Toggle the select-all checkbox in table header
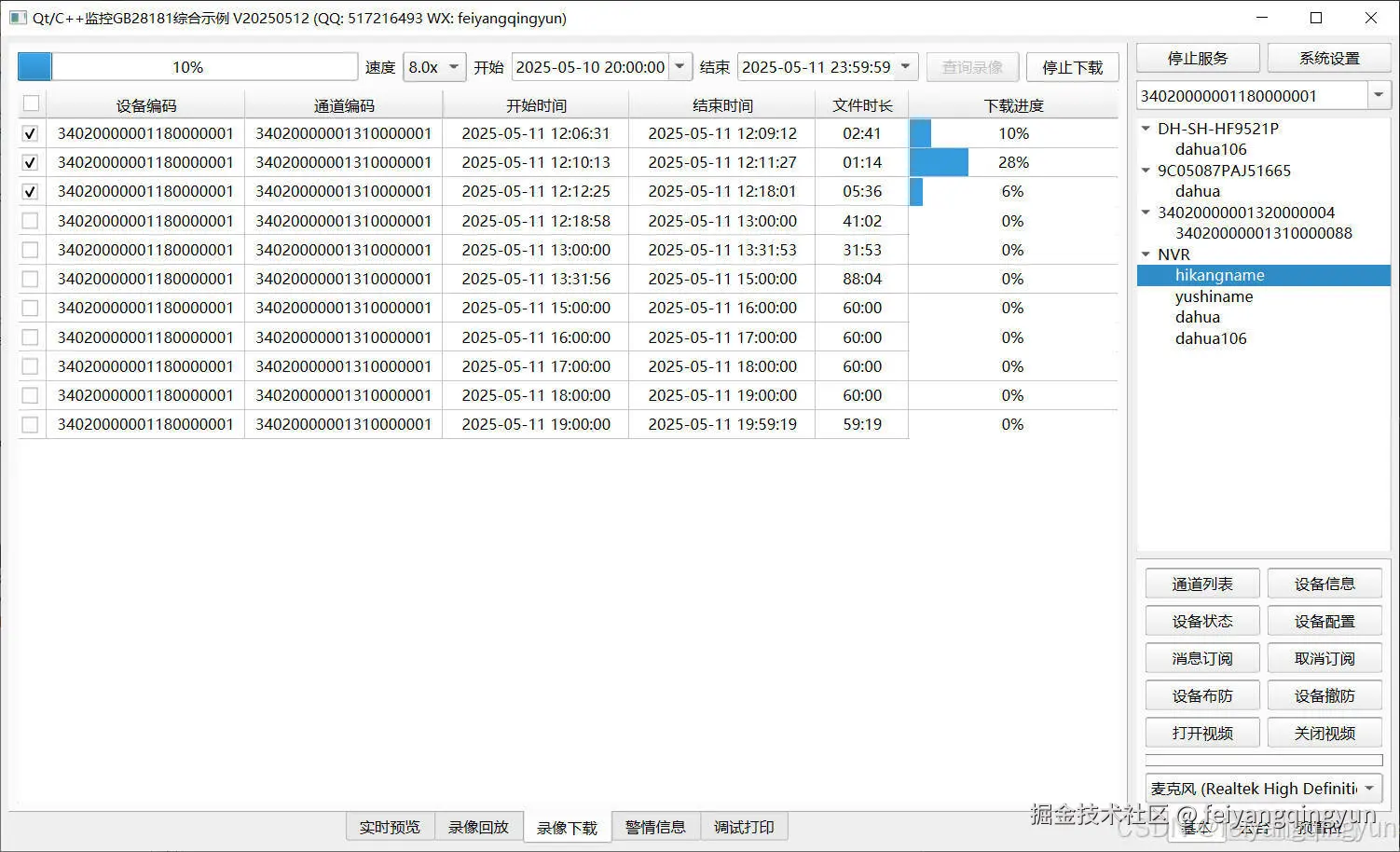The height and width of the screenshot is (852, 1400). pyautogui.click(x=31, y=103)
